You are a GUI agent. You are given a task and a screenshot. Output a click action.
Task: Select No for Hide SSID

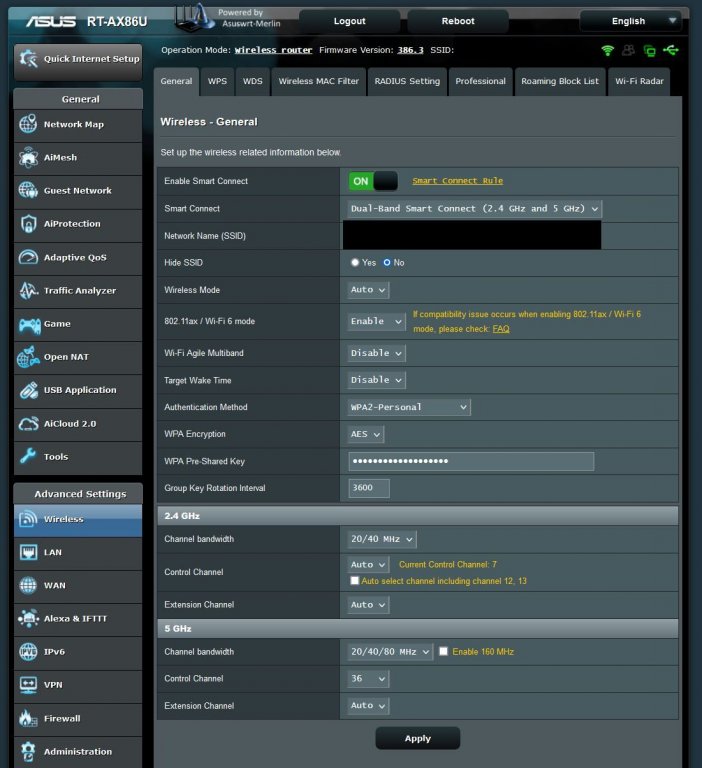click(387, 263)
